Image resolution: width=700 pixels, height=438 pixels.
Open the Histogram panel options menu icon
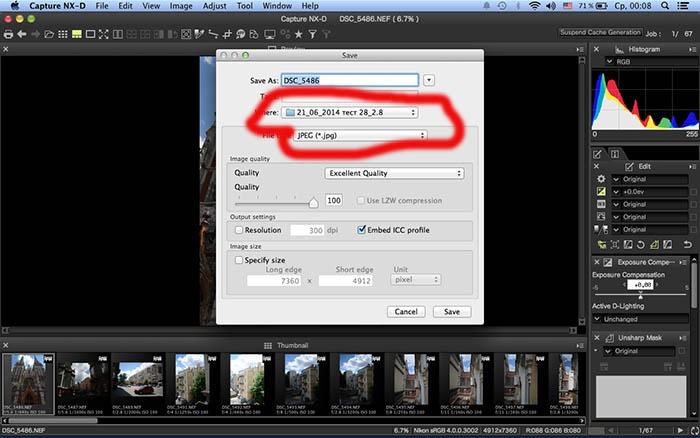point(692,50)
